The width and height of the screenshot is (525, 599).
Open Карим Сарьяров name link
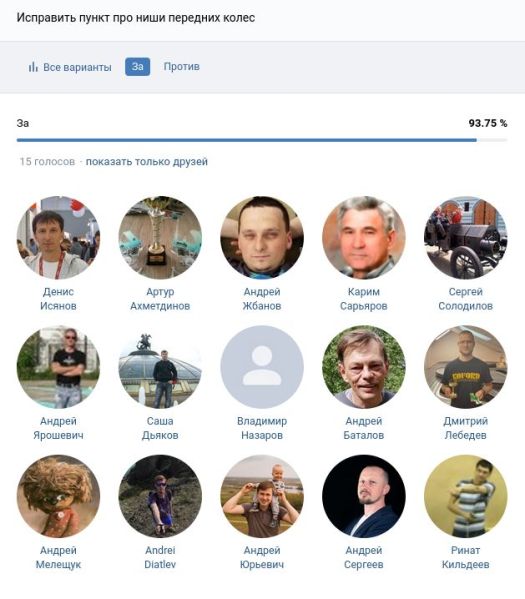coord(364,299)
